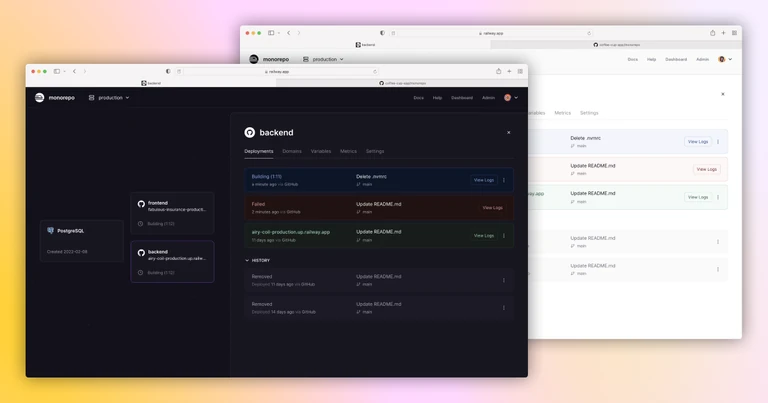Open more options for the airy-coil-production deployment row
Screen dimensions: 768x403
(504, 236)
